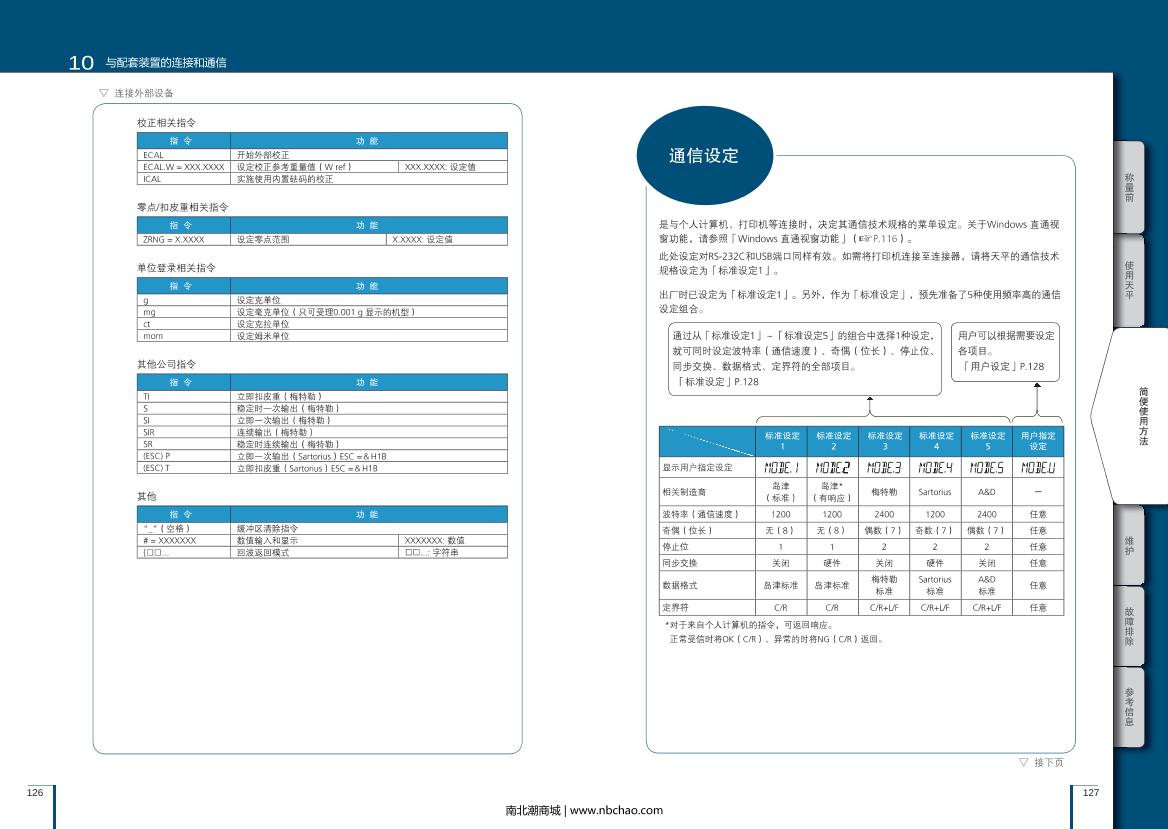Click the MODE.3 display icon
Image resolution: width=1168 pixels, height=829 pixels.
point(884,467)
